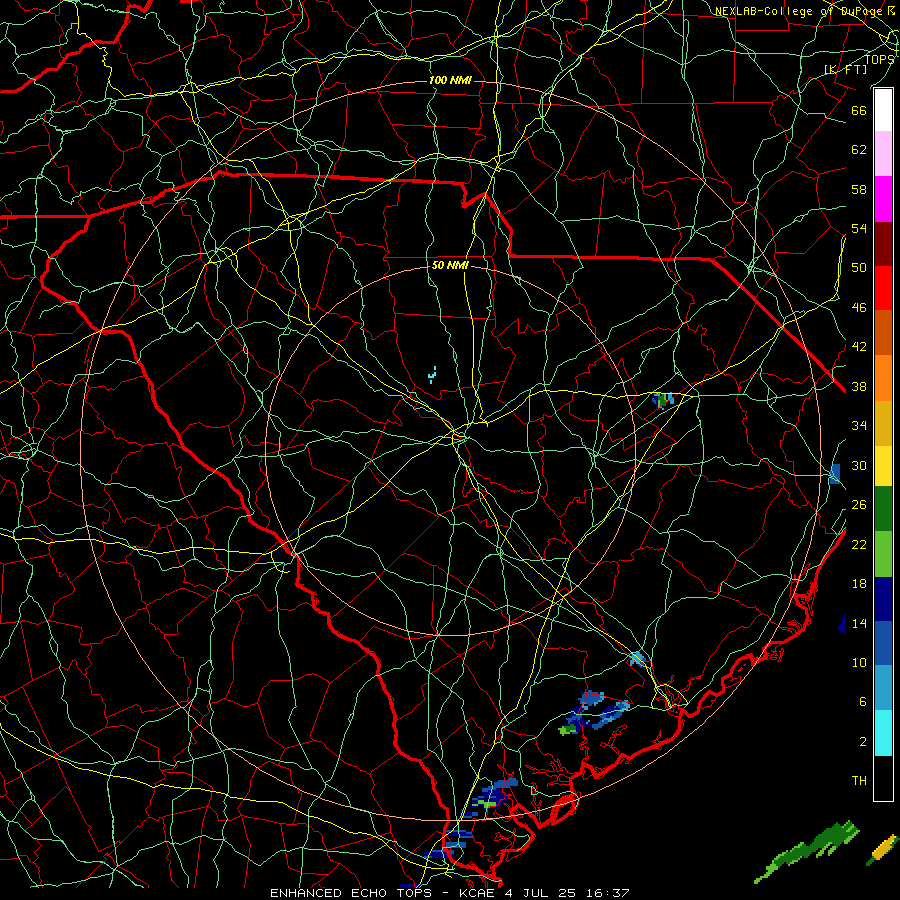Click the 'ENHANCED ECHO TOPS - KCAE' caption
This screenshot has height=900, width=900.
pos(382,893)
